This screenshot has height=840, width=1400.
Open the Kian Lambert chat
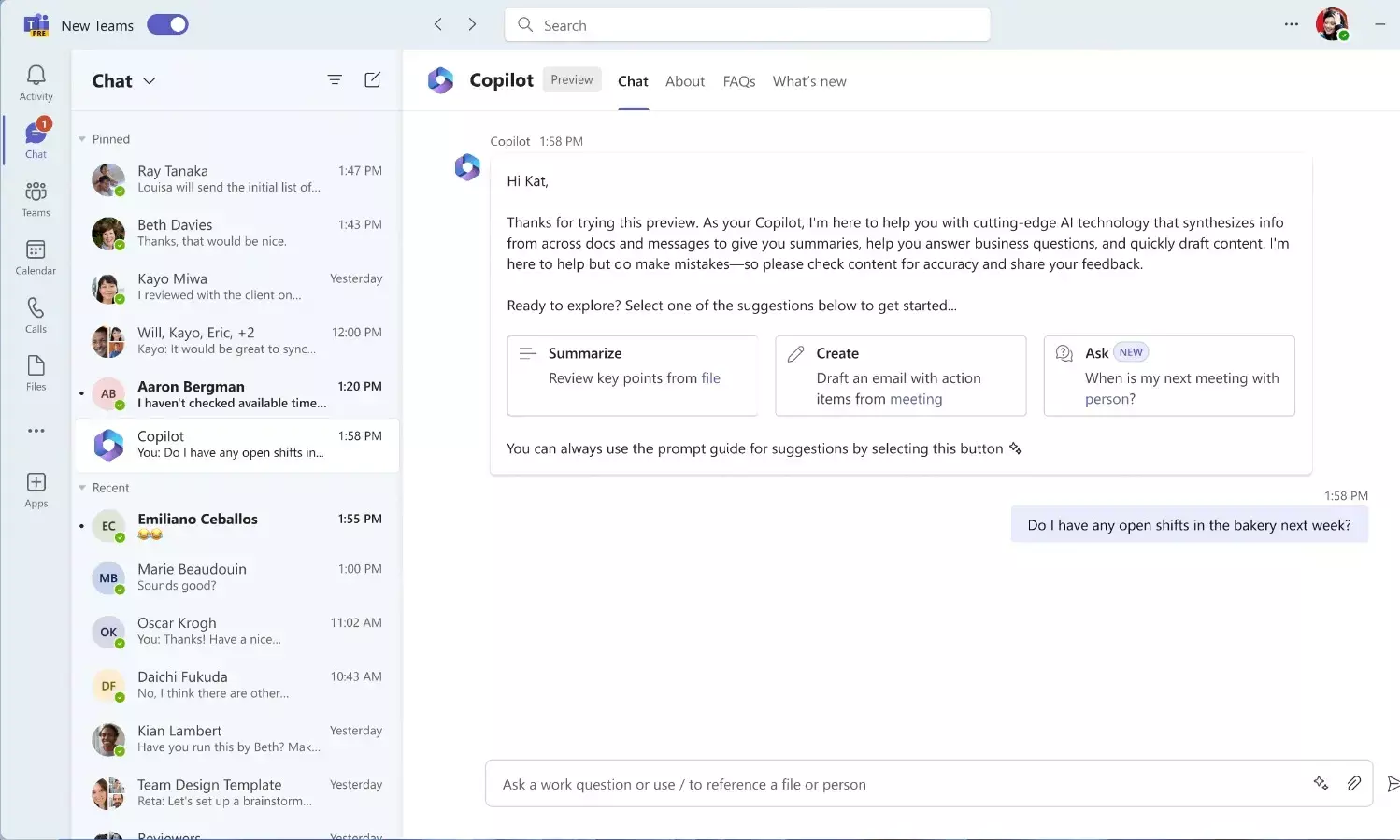coord(236,739)
